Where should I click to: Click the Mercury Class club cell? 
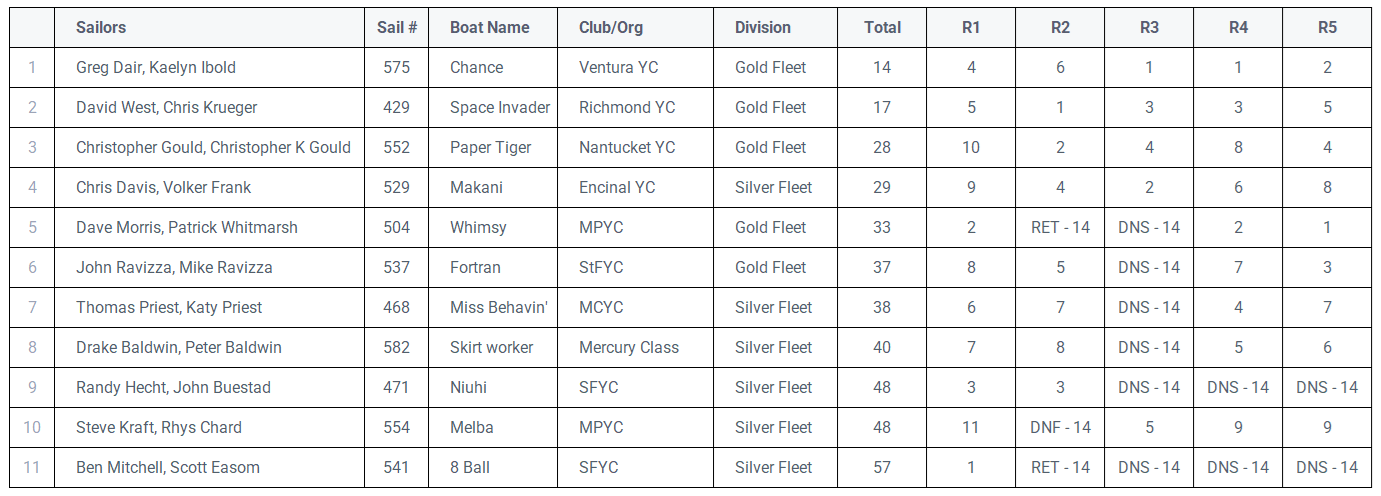pos(629,348)
